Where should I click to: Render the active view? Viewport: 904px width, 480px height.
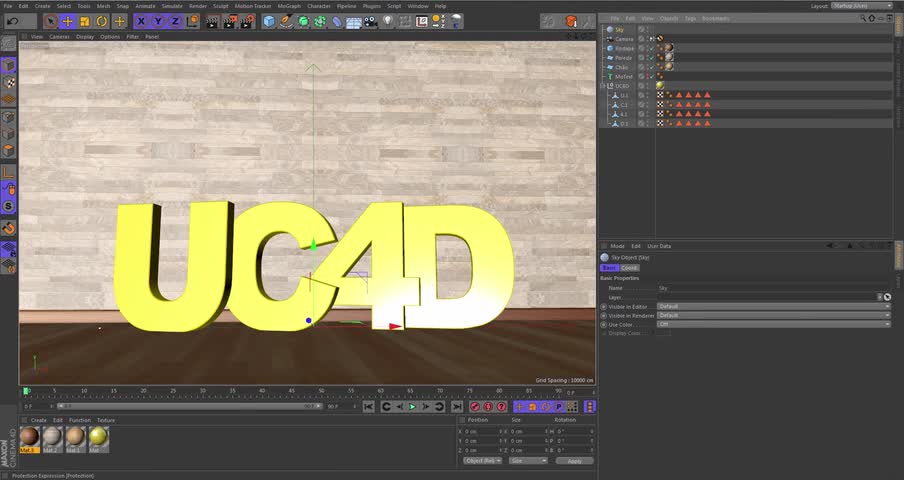212,22
